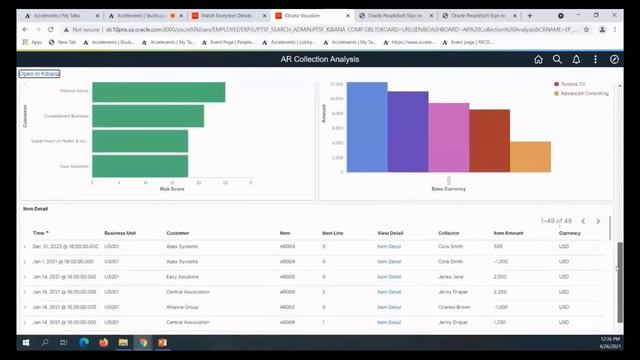Go to next page of Item Detail
This screenshot has width=640, height=360.
coord(598,221)
